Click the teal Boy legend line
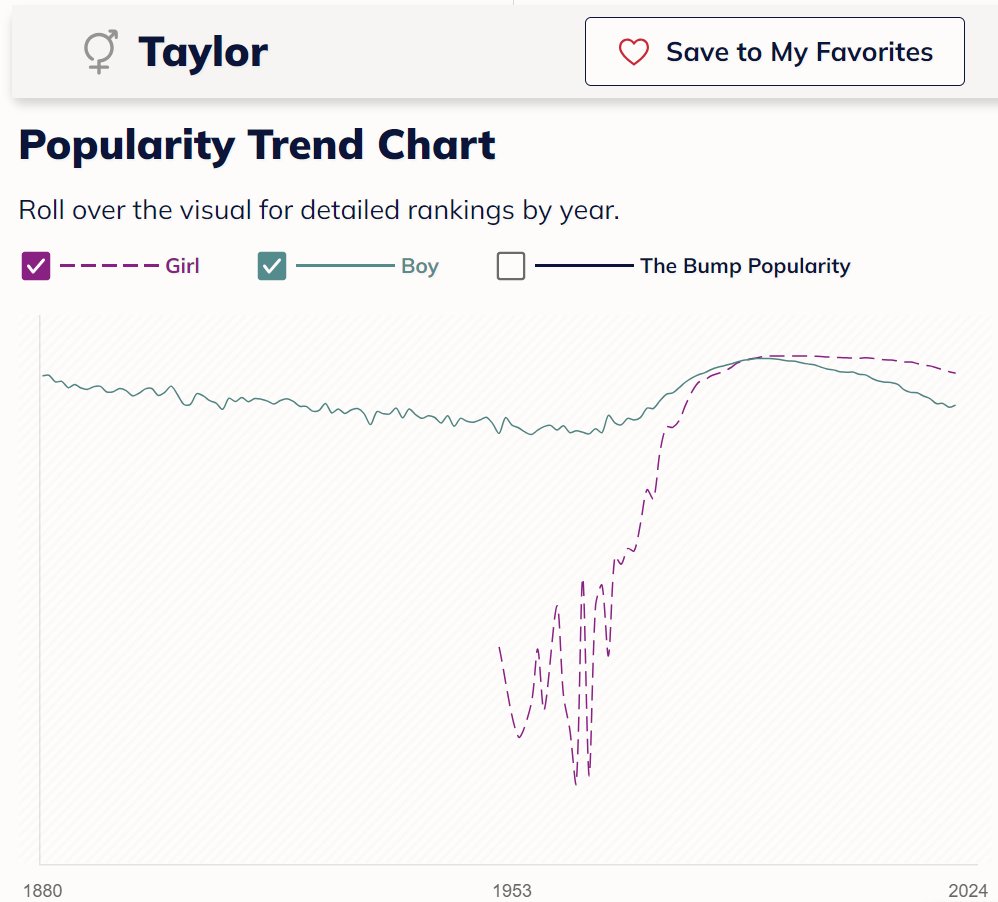Image resolution: width=998 pixels, height=902 pixels. click(345, 266)
